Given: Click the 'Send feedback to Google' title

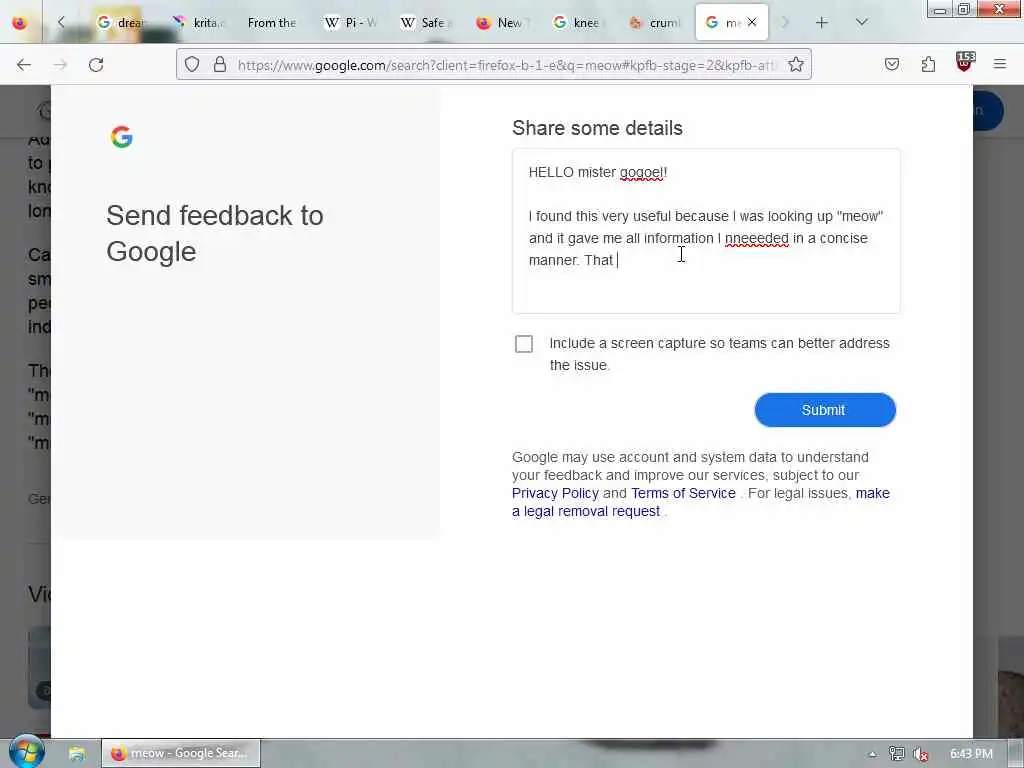Looking at the screenshot, I should click(x=215, y=233).
